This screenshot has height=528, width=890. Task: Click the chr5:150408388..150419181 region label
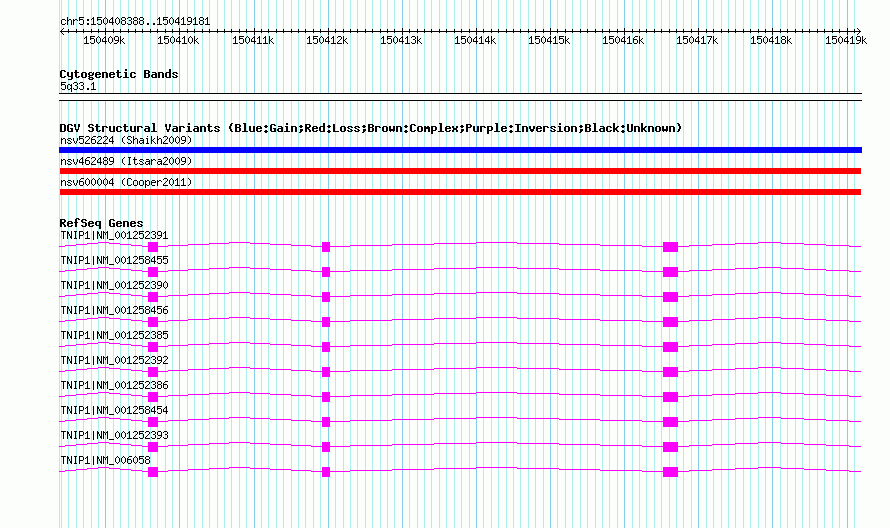point(135,21)
